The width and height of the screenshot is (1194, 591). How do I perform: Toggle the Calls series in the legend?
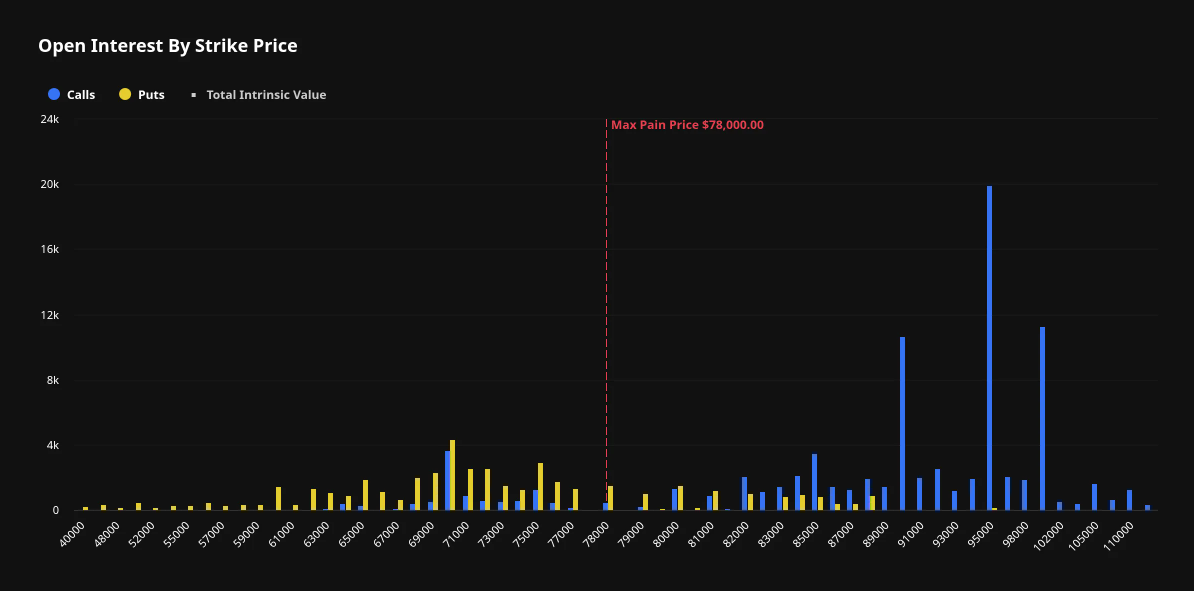[x=72, y=94]
